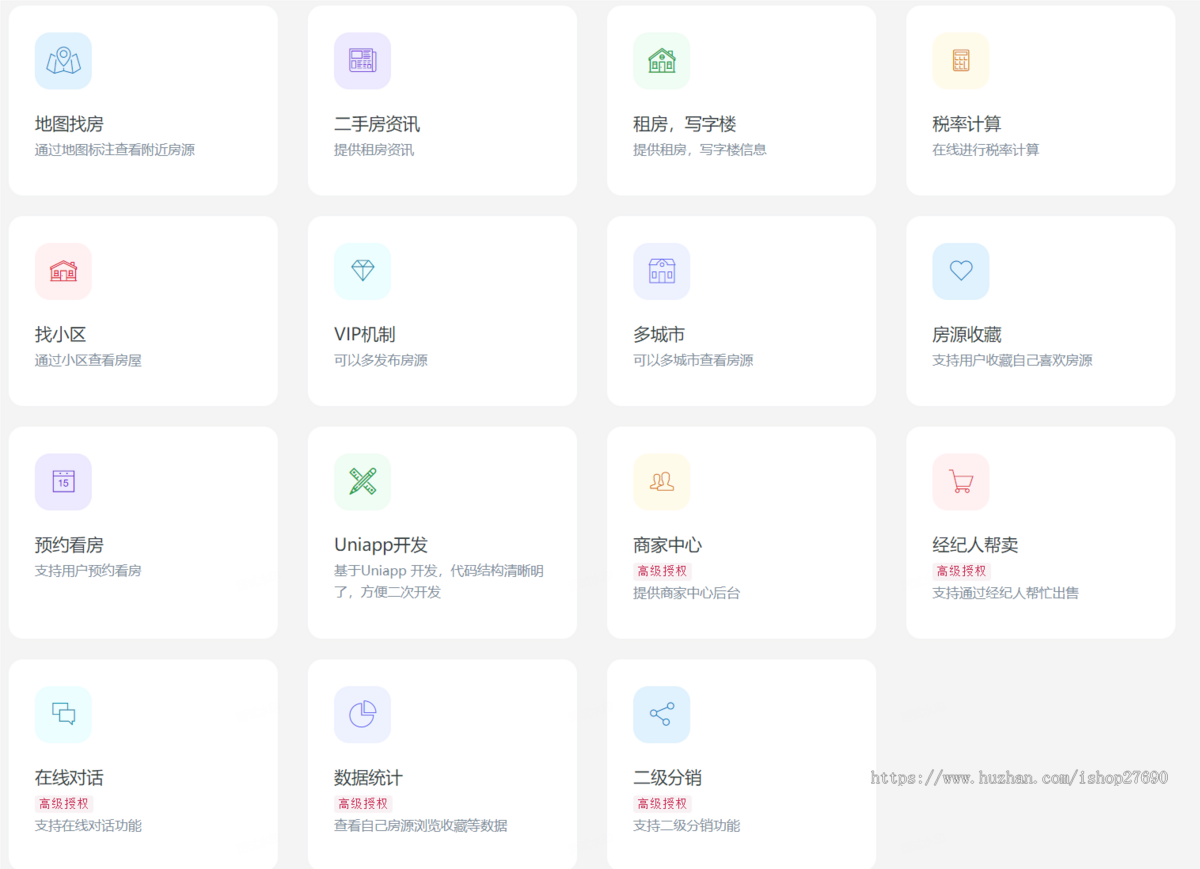1200x869 pixels.
Task: Open the 租房，写字楼 title
Action: (685, 124)
